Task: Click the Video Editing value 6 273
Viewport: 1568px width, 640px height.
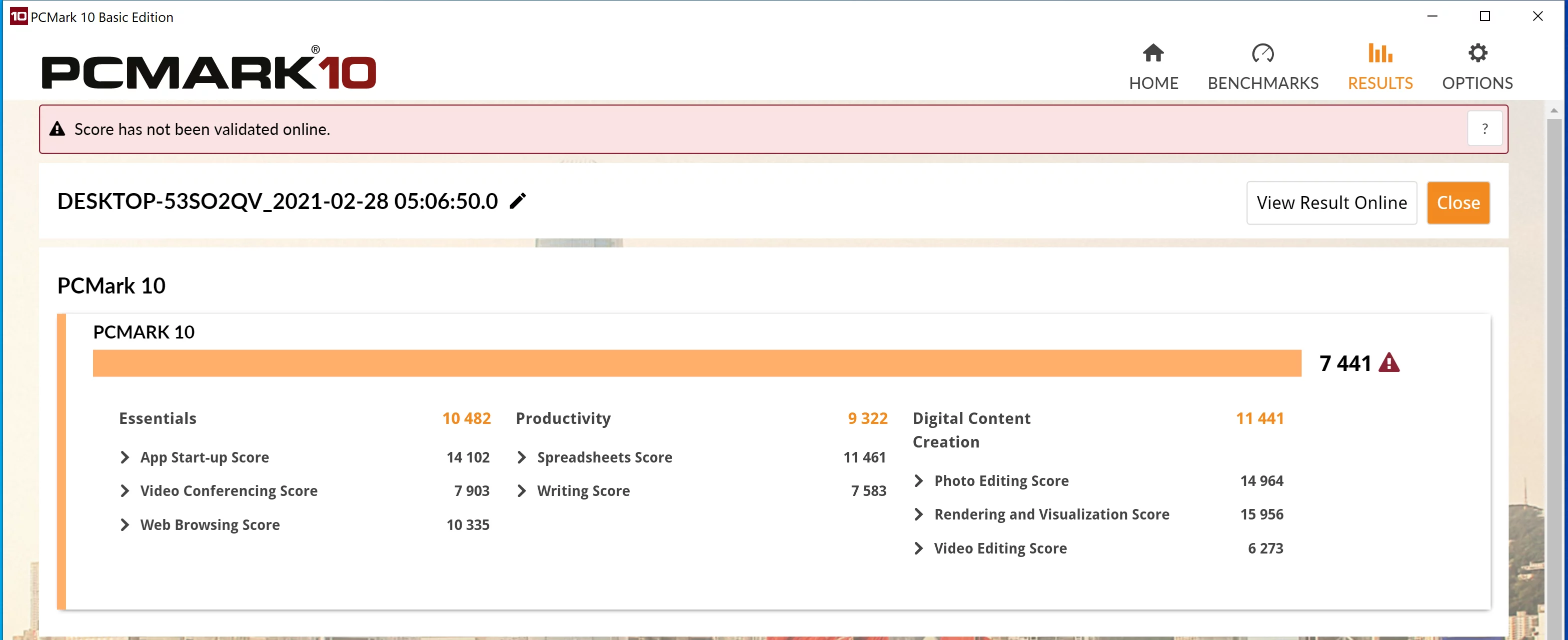Action: click(1265, 548)
